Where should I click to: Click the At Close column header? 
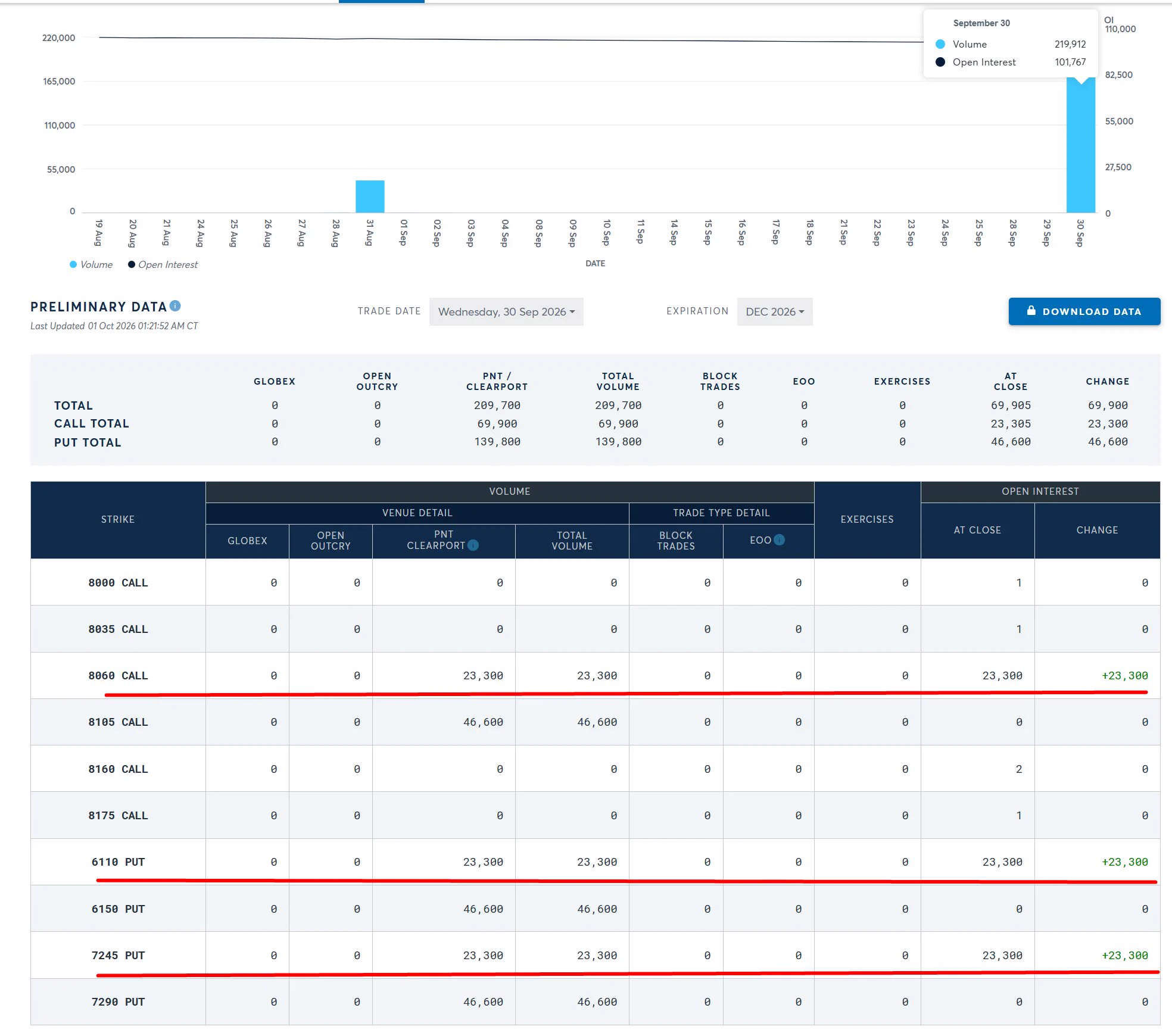(x=977, y=530)
